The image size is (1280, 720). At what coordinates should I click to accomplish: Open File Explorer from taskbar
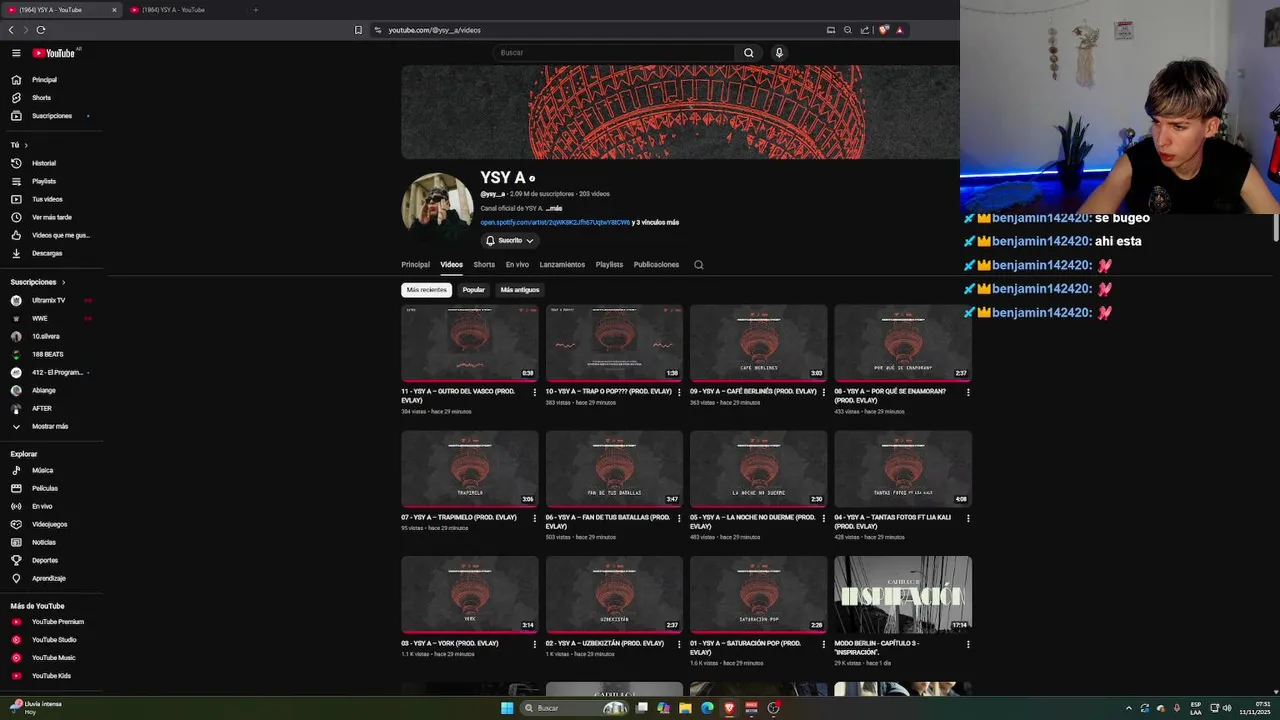pyautogui.click(x=685, y=708)
